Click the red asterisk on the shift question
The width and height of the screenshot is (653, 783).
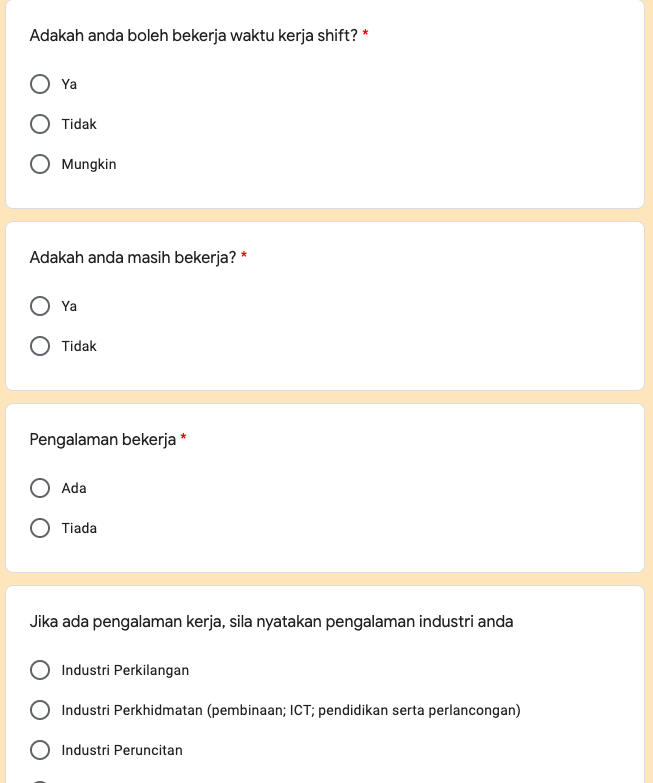(x=366, y=36)
